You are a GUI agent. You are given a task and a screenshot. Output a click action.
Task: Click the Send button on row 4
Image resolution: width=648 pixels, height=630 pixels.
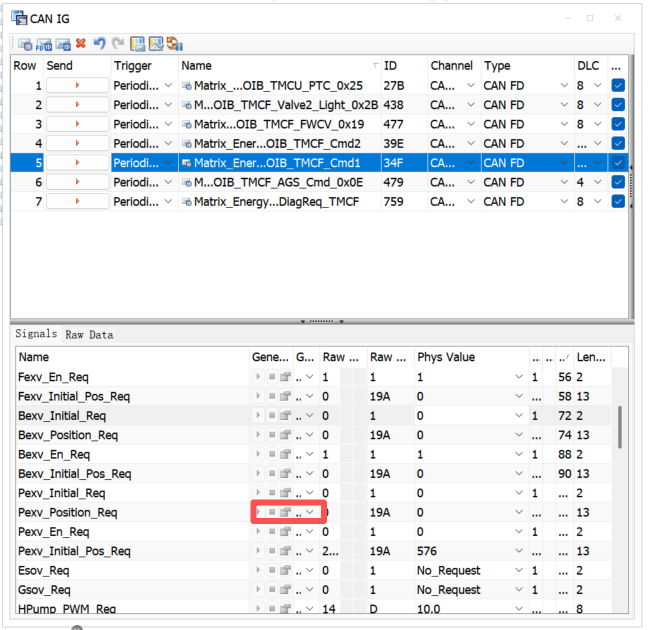(x=77, y=143)
